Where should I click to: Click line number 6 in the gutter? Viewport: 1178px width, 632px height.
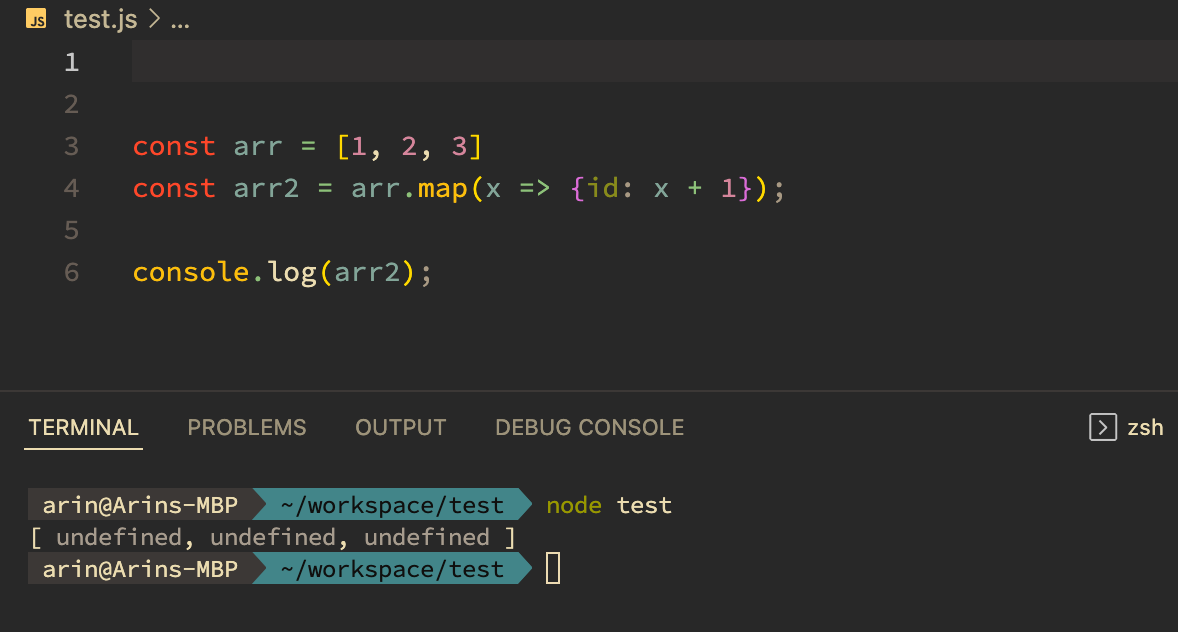pos(70,271)
